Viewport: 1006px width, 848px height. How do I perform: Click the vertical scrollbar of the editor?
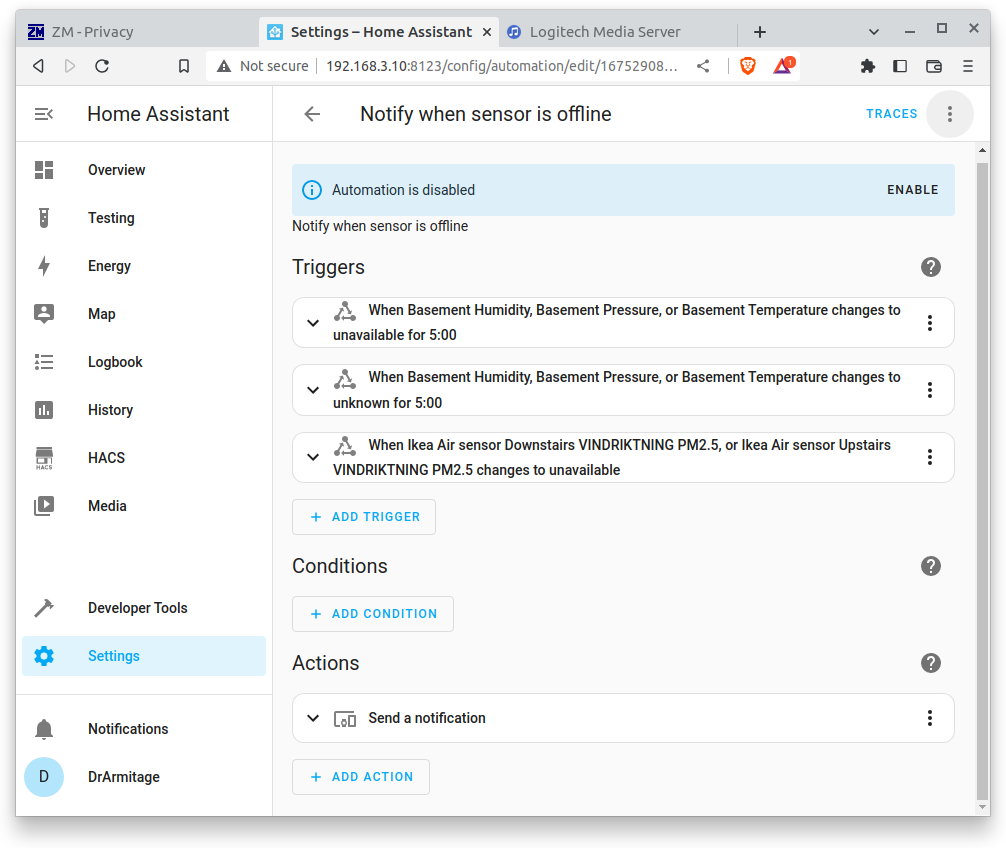982,479
